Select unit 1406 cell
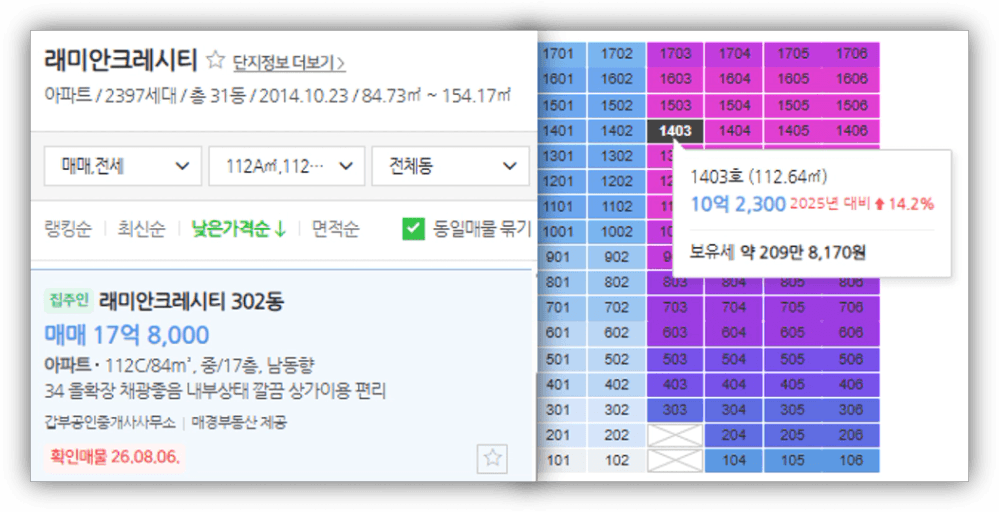The height and width of the screenshot is (512, 999). pos(851,131)
